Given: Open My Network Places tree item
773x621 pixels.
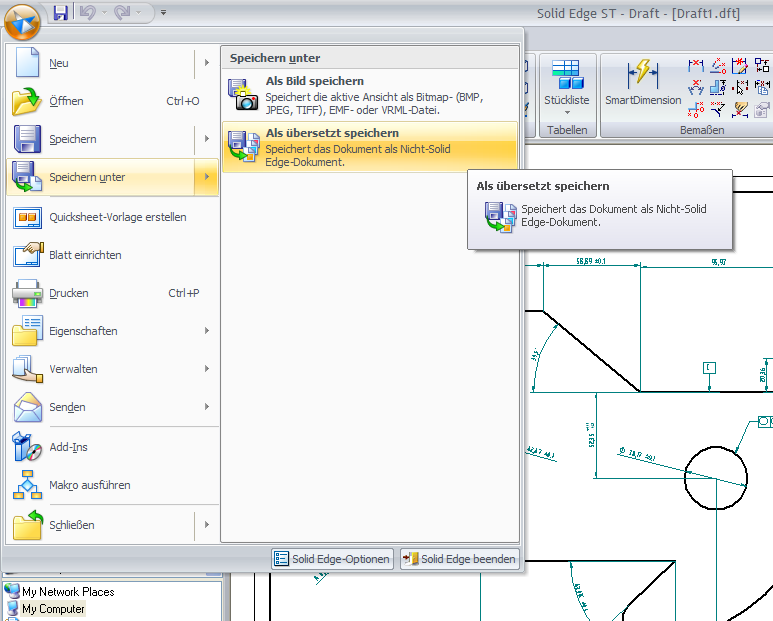Looking at the screenshot, I should tap(67, 592).
